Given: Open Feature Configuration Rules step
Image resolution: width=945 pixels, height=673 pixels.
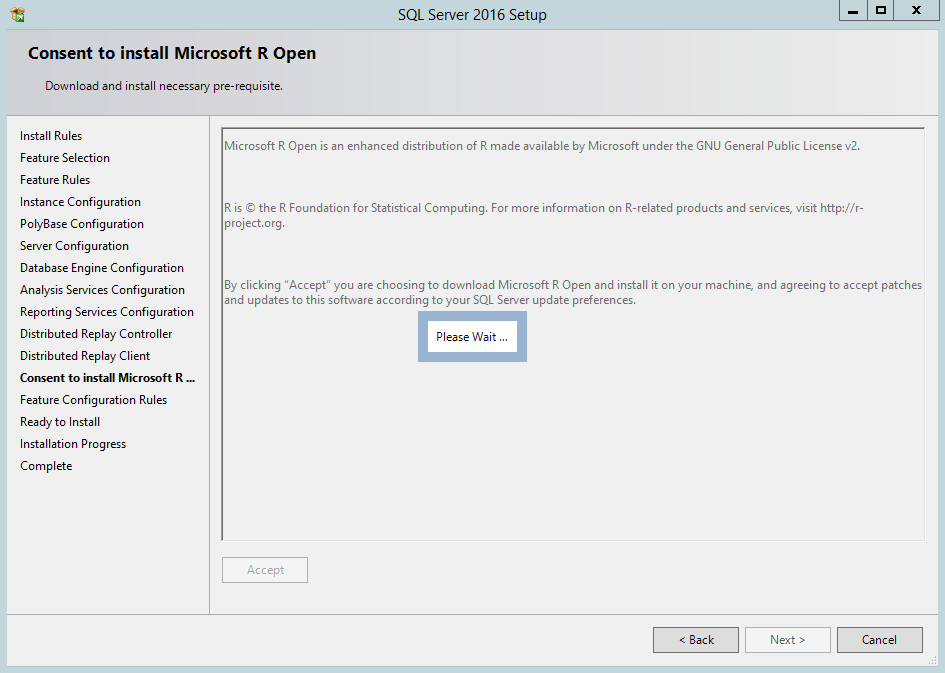Looking at the screenshot, I should (95, 399).
